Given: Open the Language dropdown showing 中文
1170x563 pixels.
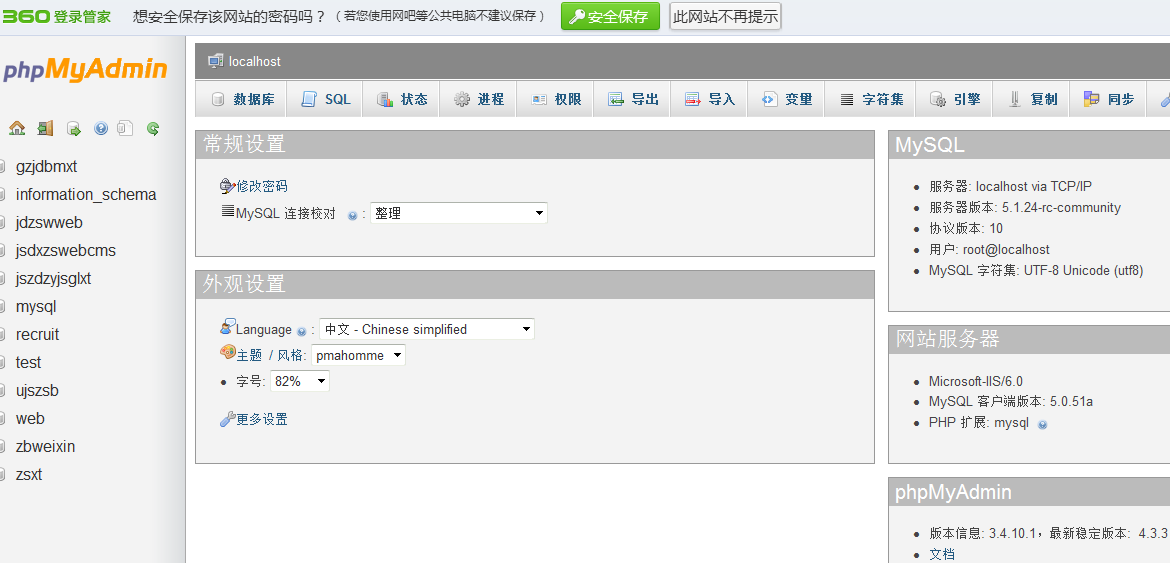Looking at the screenshot, I should [x=427, y=329].
